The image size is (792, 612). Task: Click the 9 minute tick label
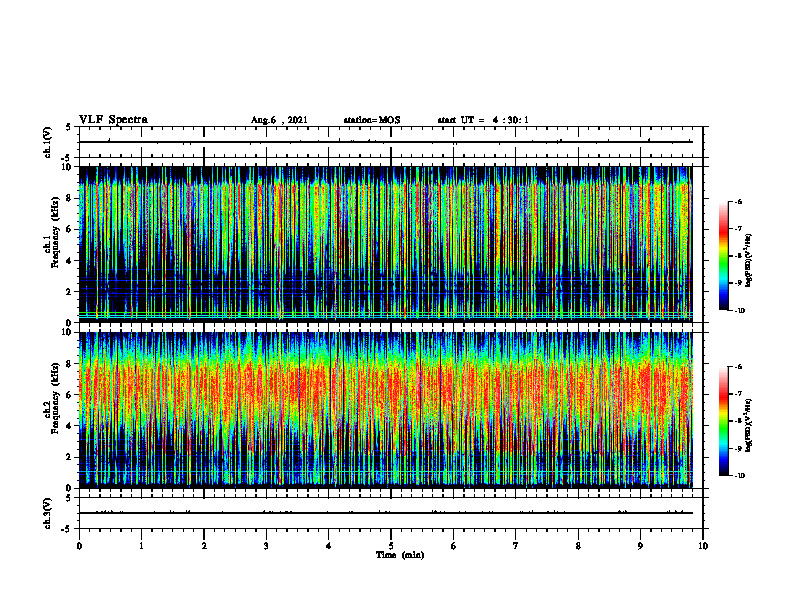click(640, 546)
